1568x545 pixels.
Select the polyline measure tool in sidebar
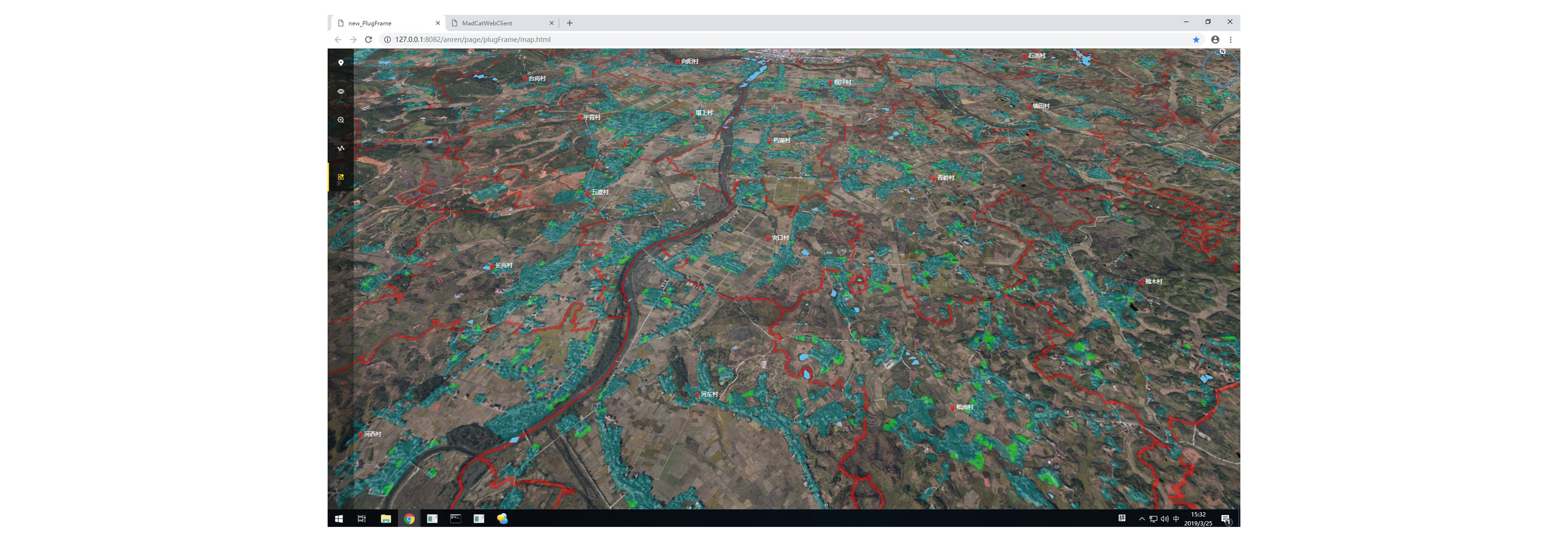coord(341,149)
